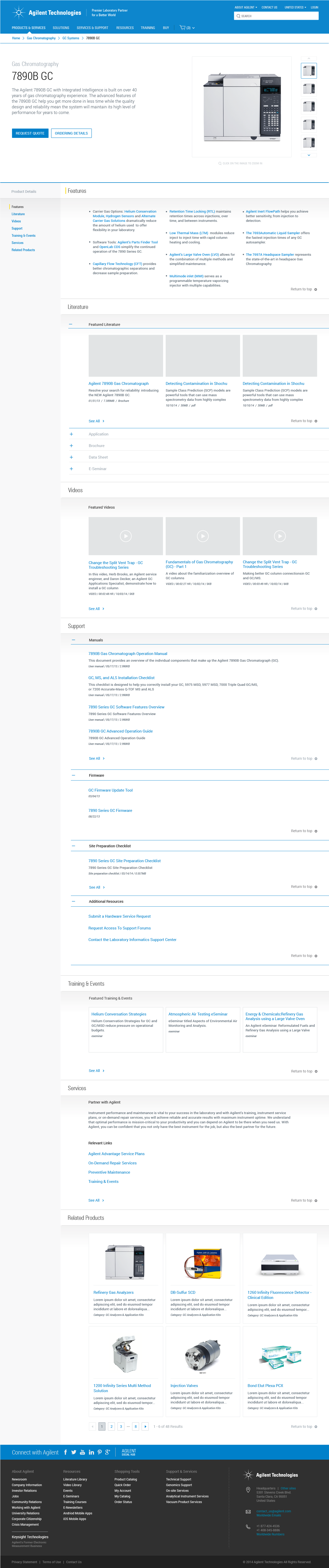Image resolution: width=329 pixels, height=1568 pixels.
Task: Open the Resources menu
Action: pyautogui.click(x=125, y=27)
